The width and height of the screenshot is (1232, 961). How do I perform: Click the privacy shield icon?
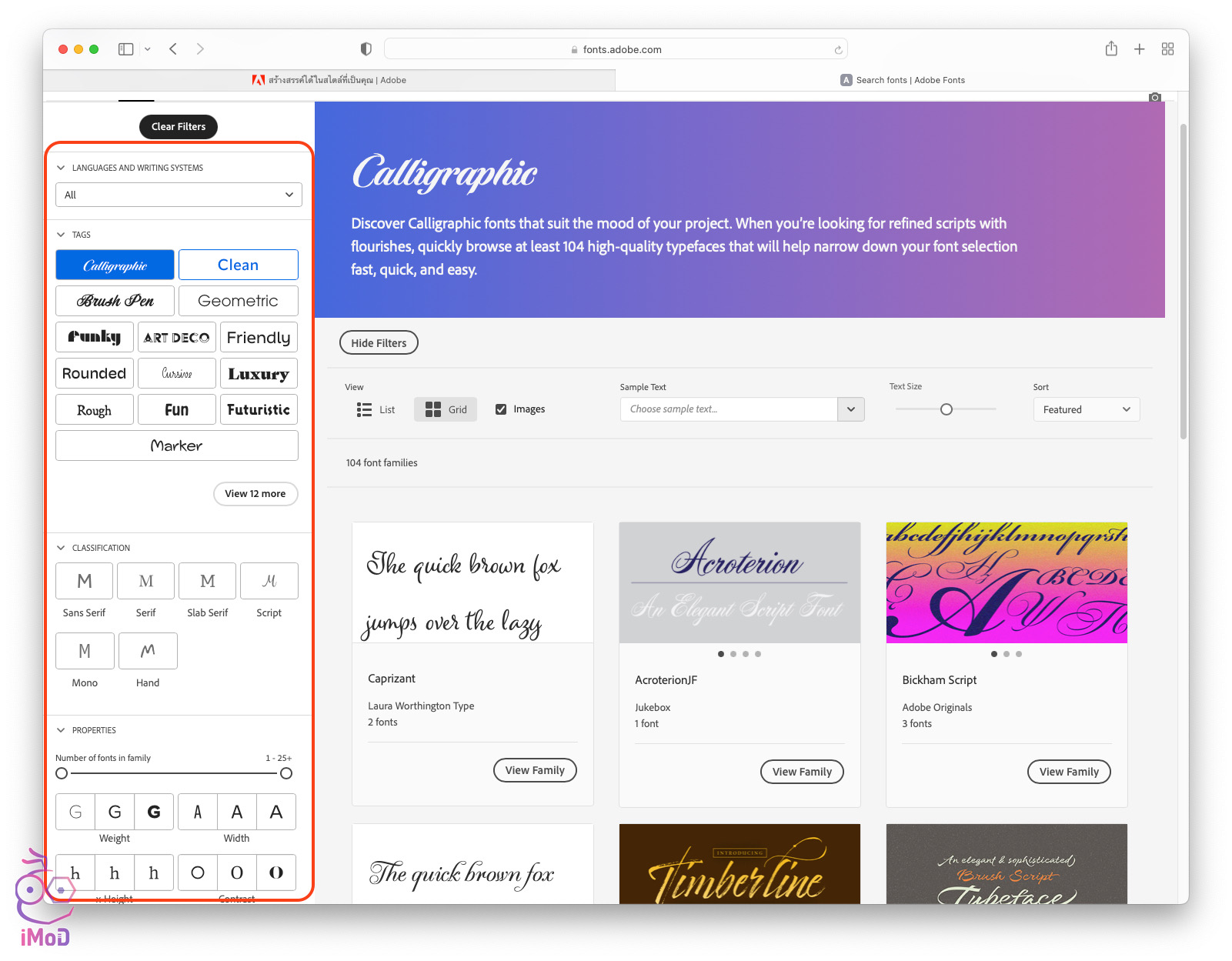(366, 49)
